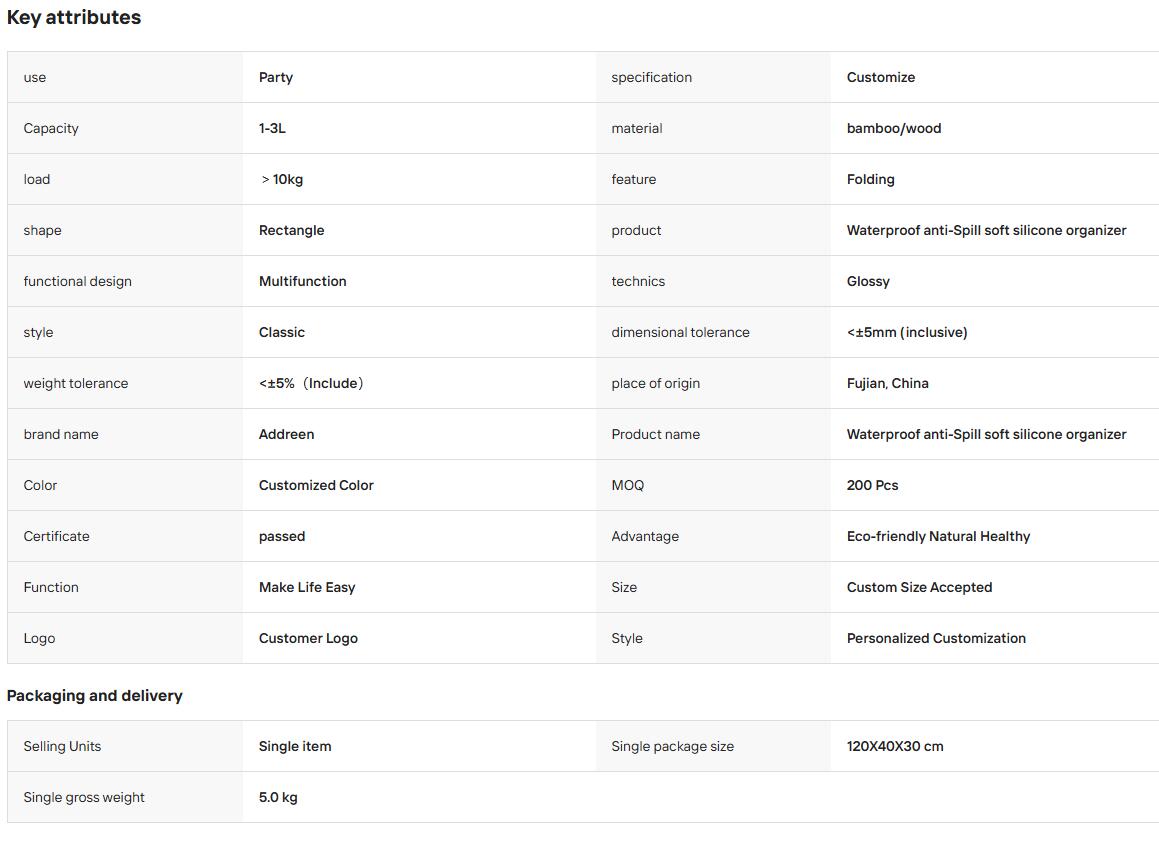The image size is (1159, 846).
Task: Select the Glossy technics value
Action: pos(868,281)
